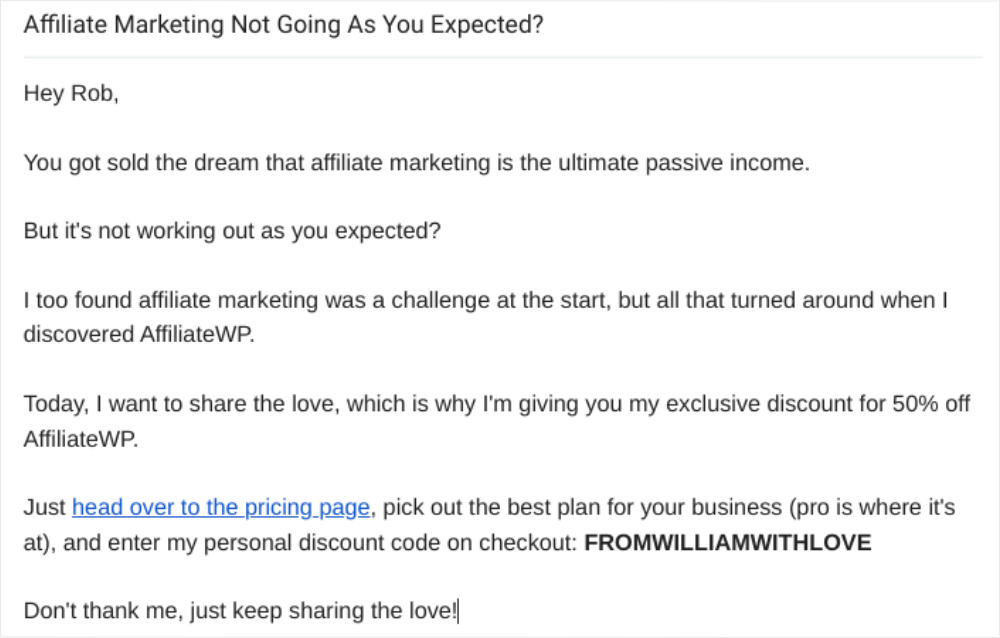Click into the subject line field
Screen dimensions: 1000x638
pos(503,25)
